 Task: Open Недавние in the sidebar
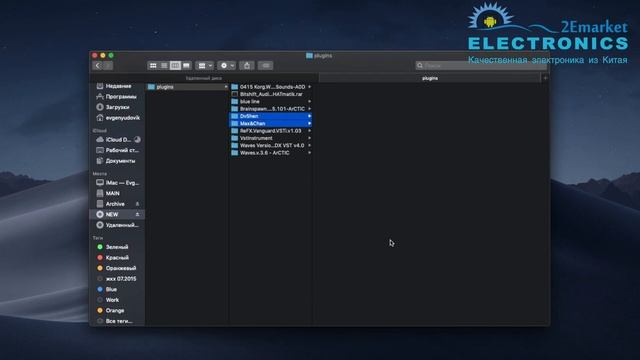117,86
